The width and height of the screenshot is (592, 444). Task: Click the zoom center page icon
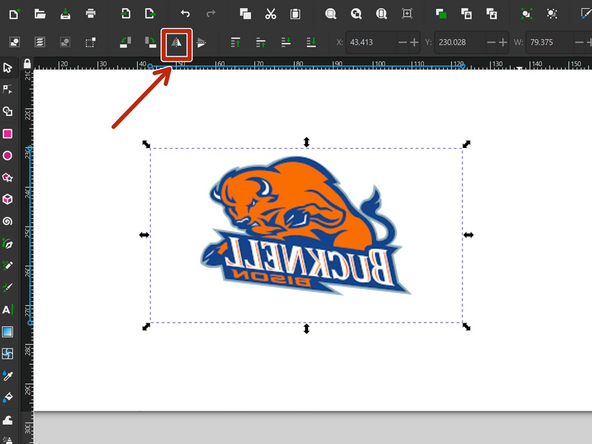point(407,14)
